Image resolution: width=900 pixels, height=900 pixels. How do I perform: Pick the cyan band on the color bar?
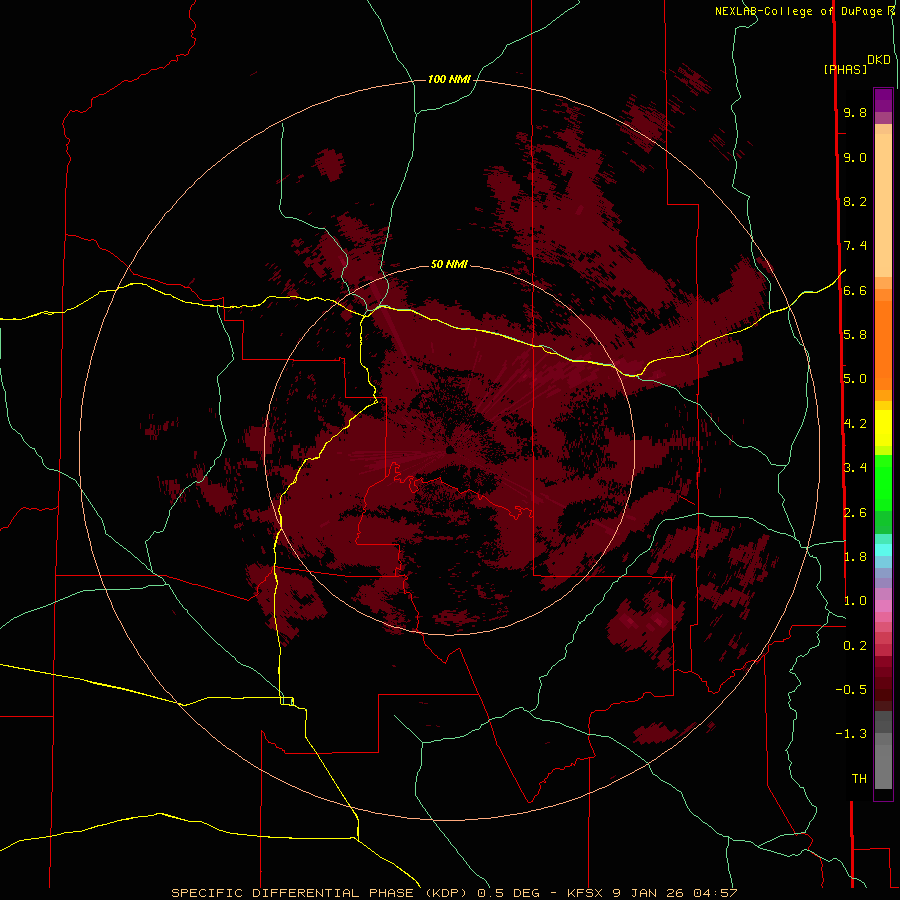coord(883,549)
